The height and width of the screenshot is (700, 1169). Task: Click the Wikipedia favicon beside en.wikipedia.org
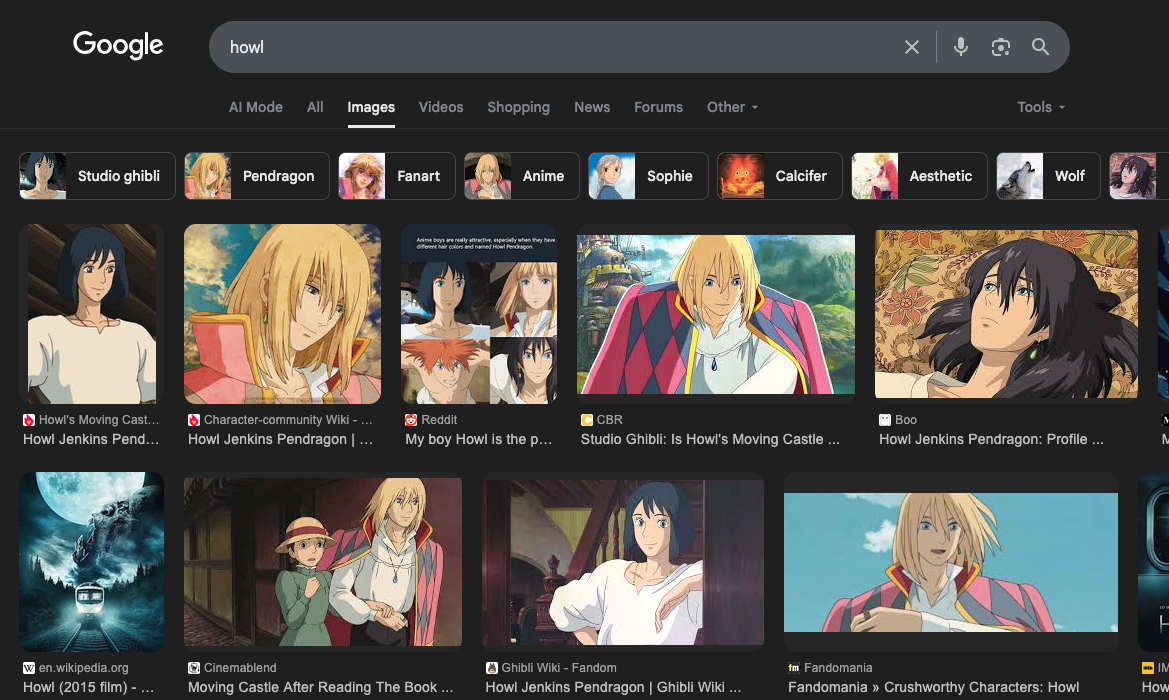point(29,668)
